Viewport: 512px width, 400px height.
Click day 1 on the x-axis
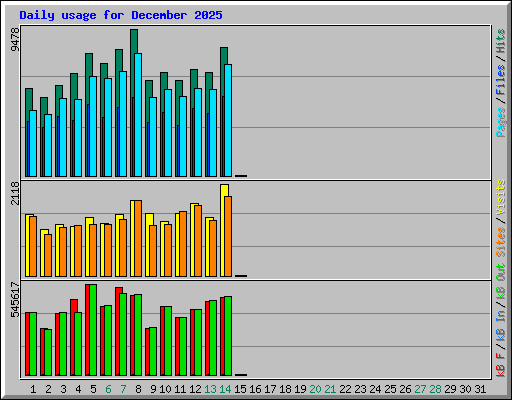pos(33,389)
